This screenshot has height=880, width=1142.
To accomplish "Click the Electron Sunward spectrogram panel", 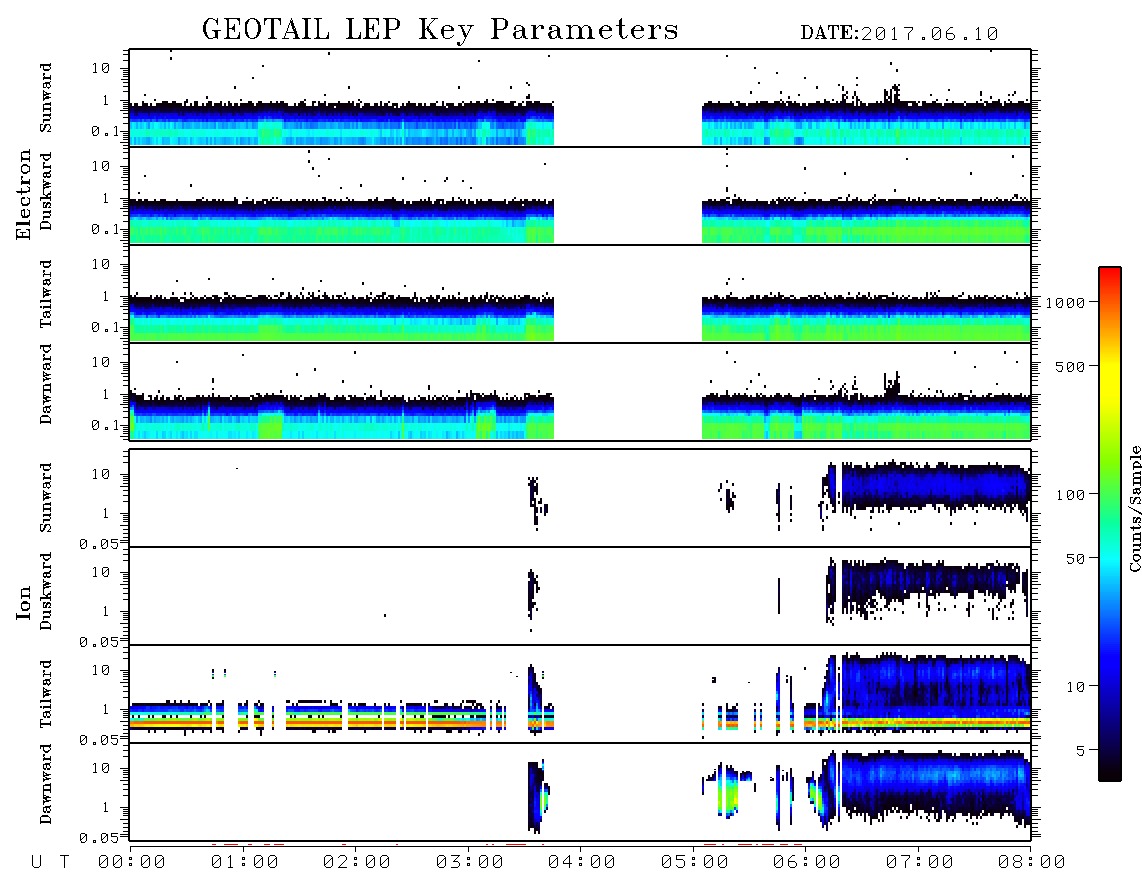I will 580,98.
